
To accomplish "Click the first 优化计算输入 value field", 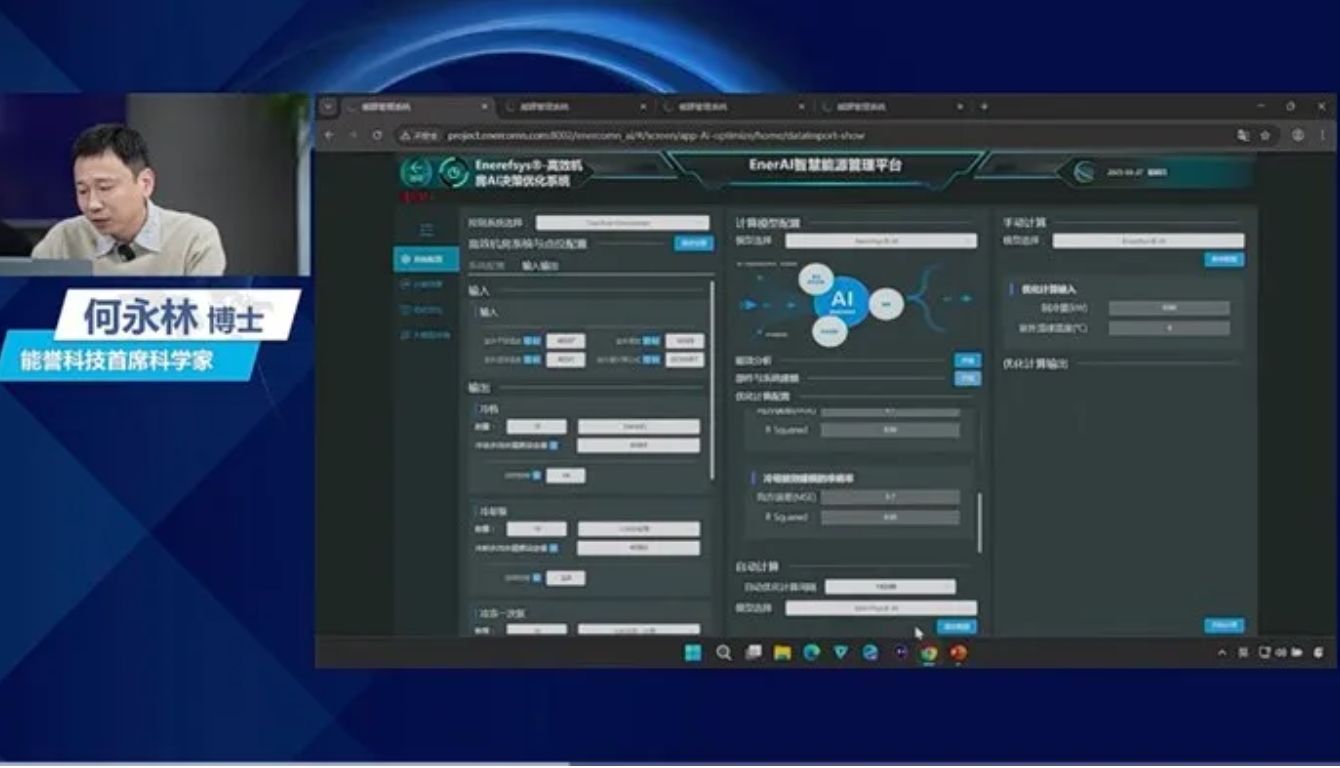I will [1169, 309].
